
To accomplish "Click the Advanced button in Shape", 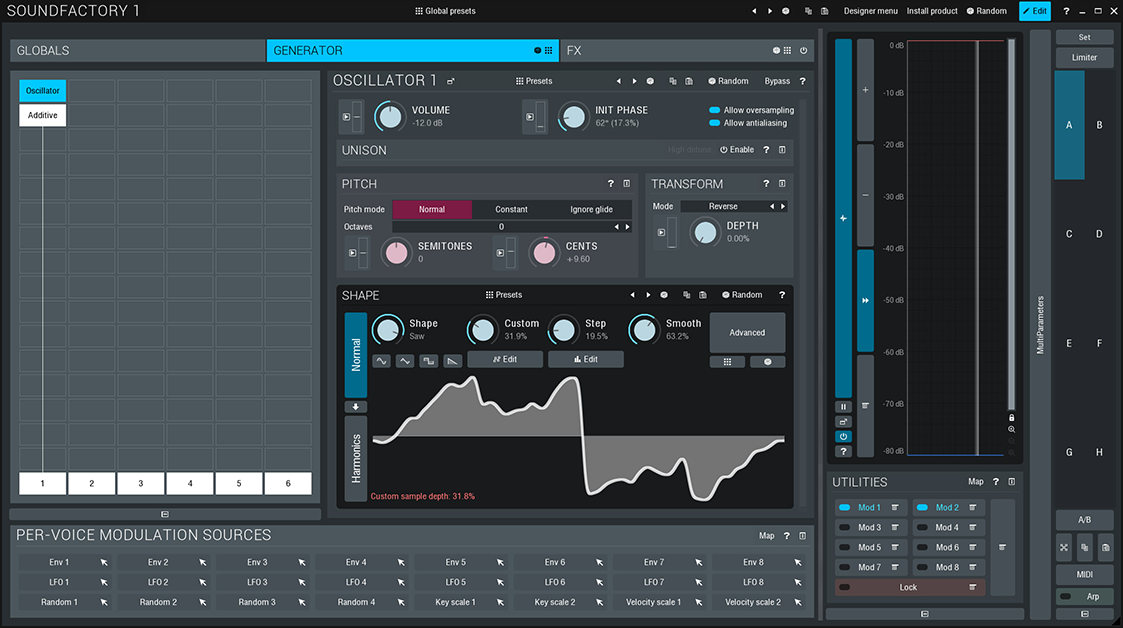I will click(x=747, y=332).
